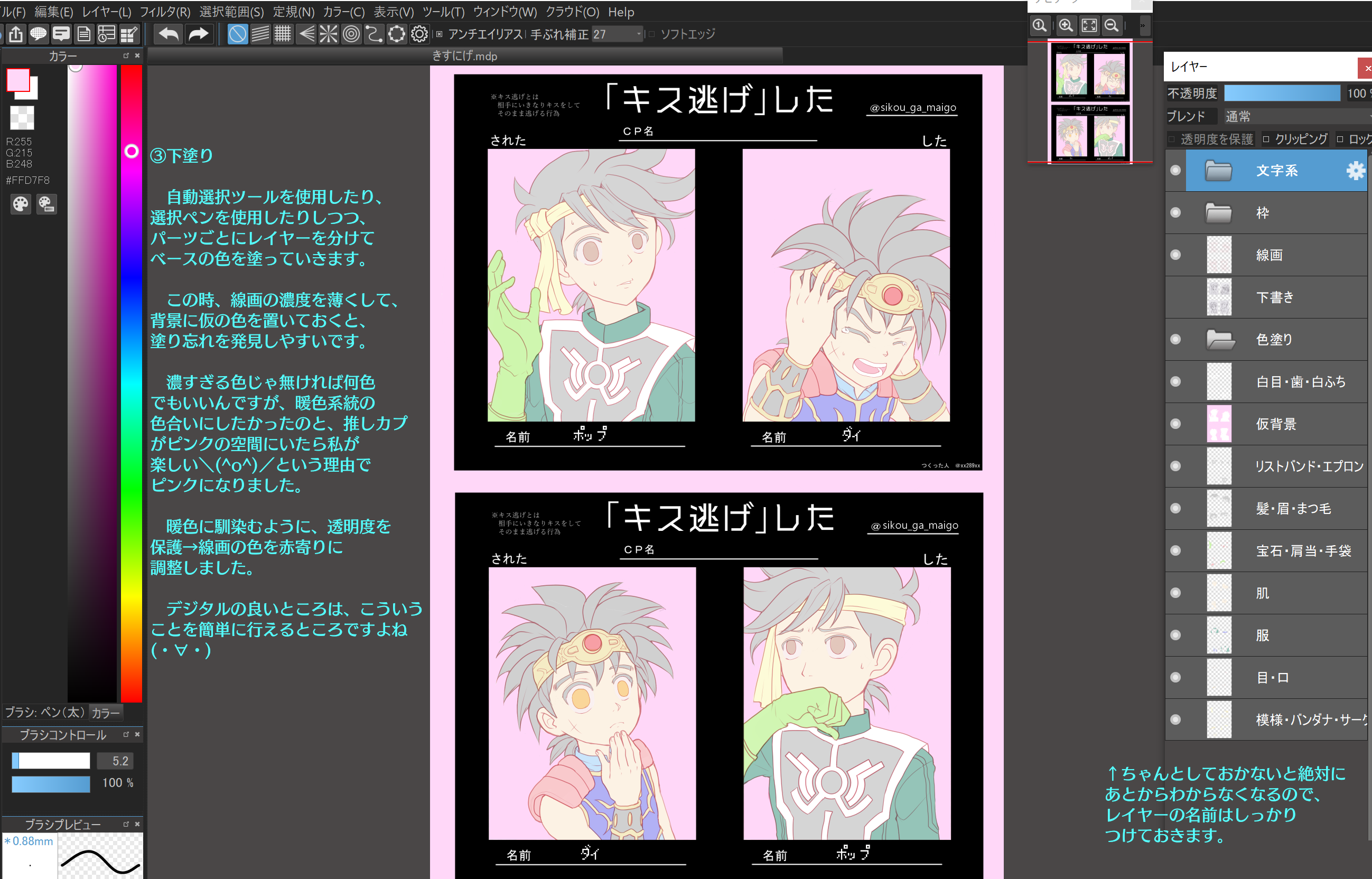The image size is (1372, 879).
Task: Select the radial snap icon
Action: click(329, 34)
